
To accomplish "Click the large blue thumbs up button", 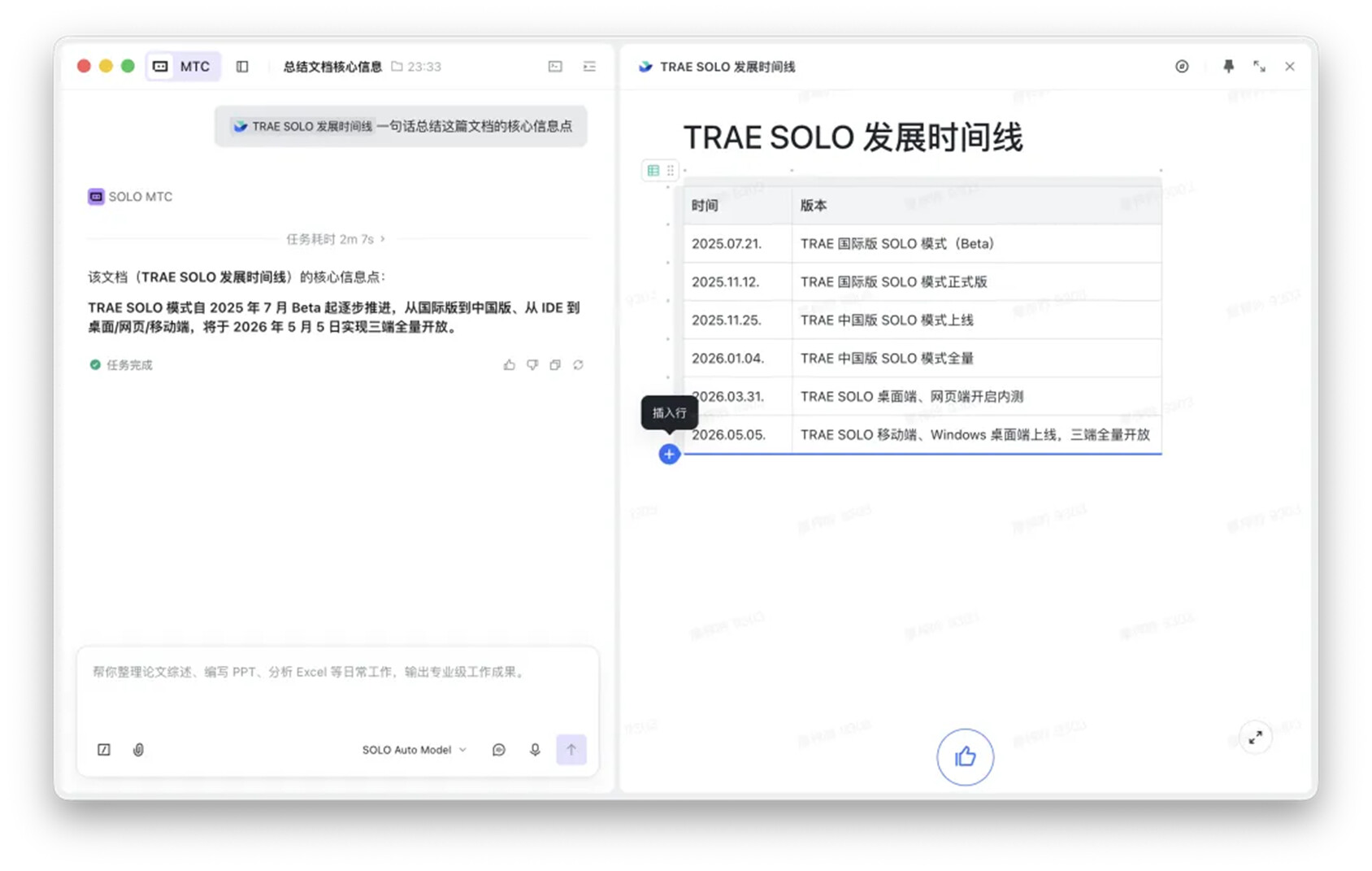I will (x=965, y=757).
